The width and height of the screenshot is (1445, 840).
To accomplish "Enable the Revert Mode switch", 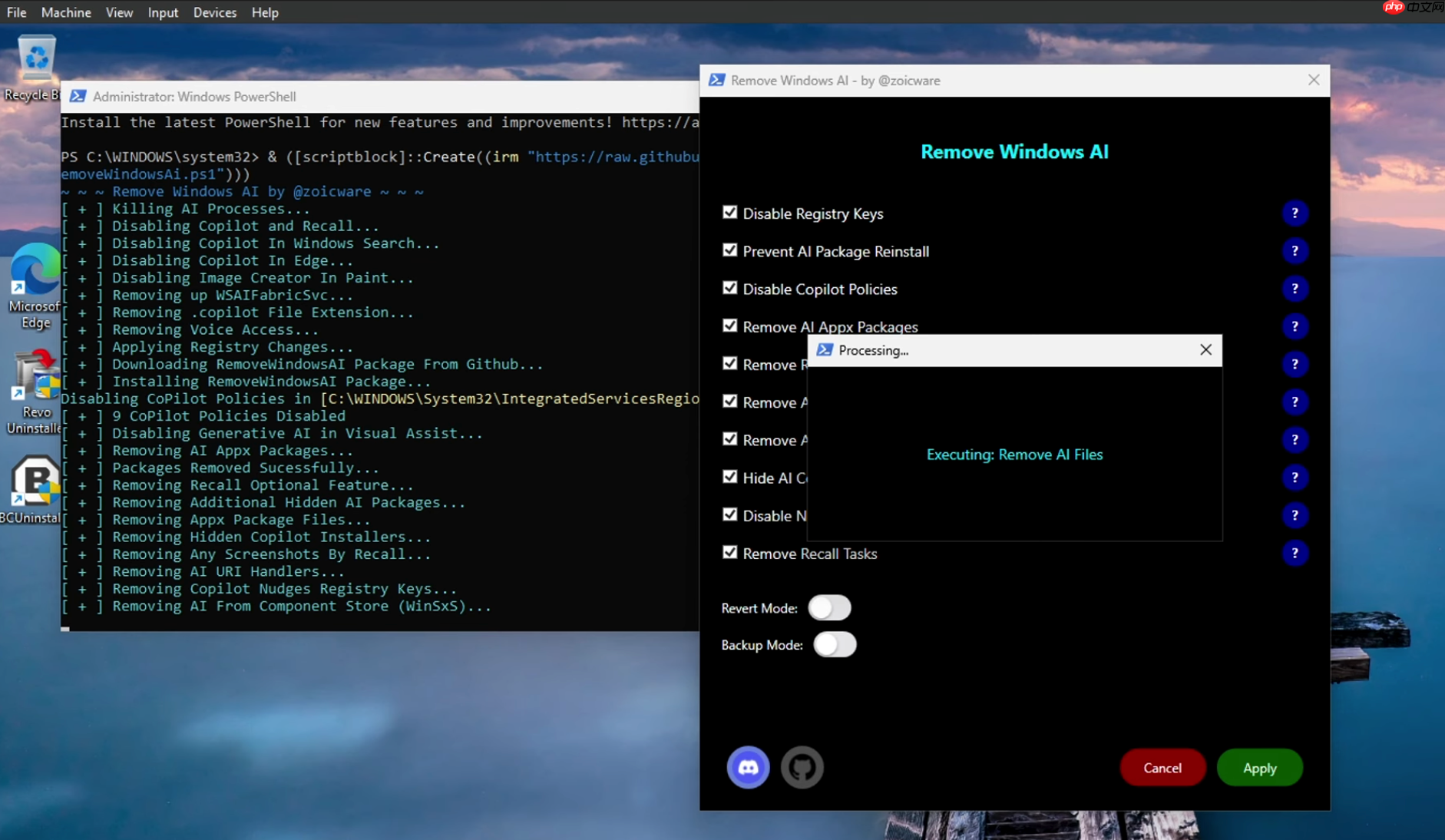I will point(829,607).
